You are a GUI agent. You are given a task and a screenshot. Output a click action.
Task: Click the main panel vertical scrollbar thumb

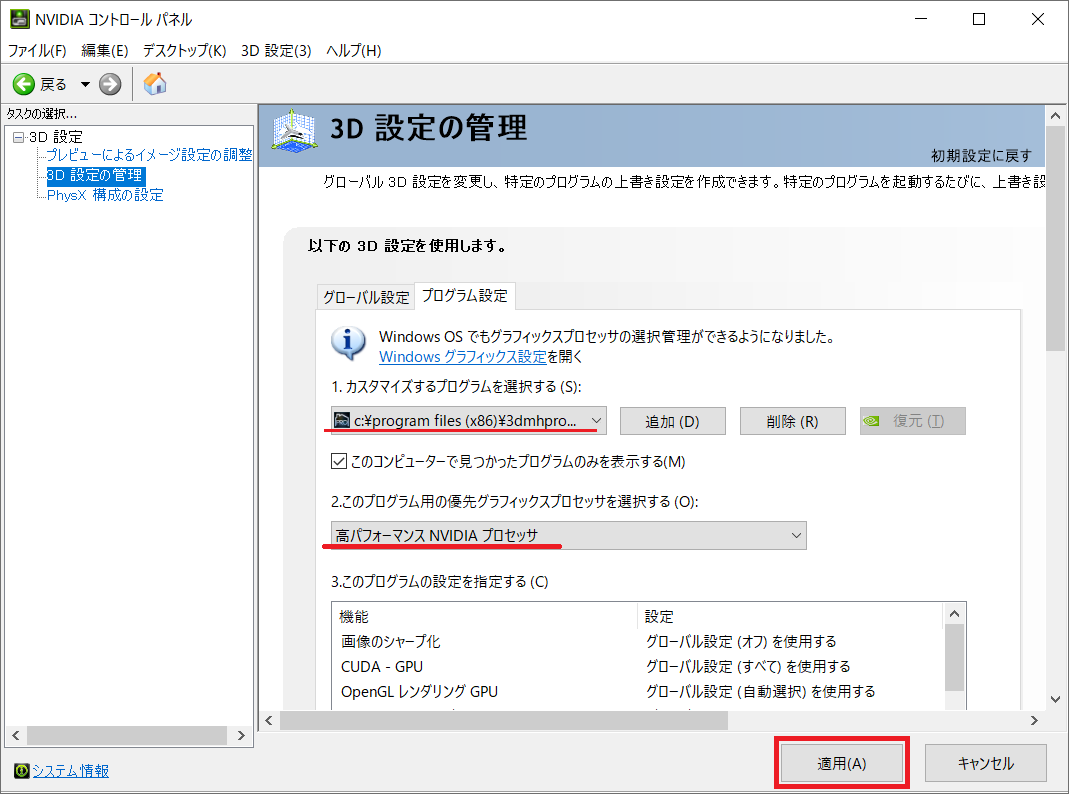(1055, 238)
